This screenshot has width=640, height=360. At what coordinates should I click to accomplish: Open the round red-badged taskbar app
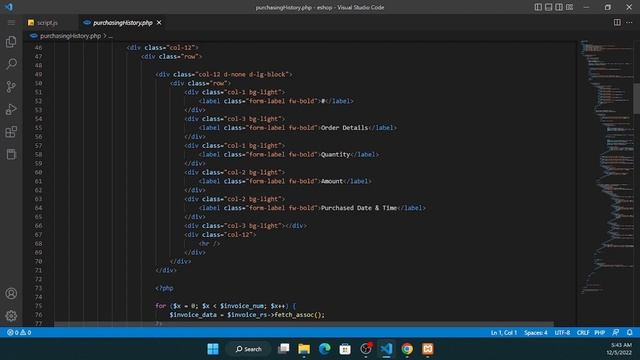(x=366, y=349)
